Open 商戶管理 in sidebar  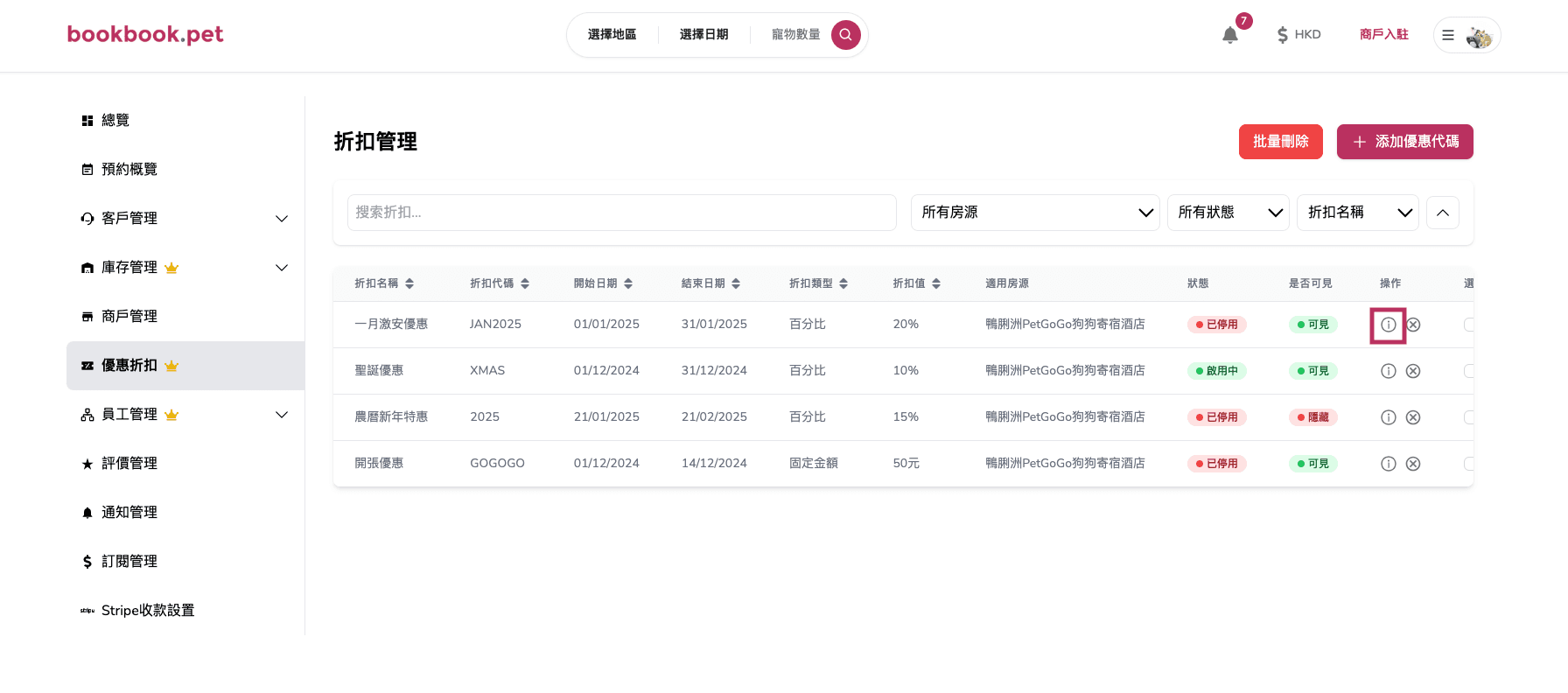coord(185,317)
